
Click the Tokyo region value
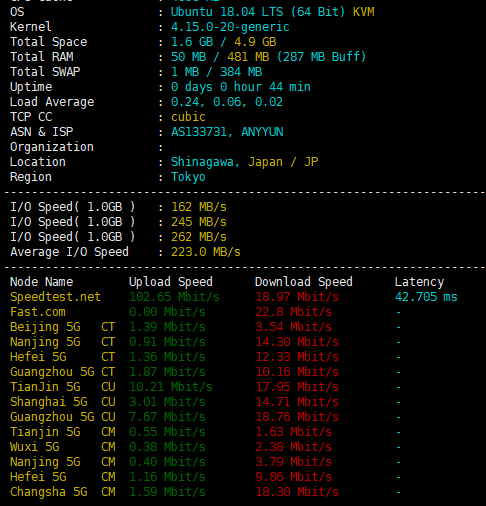pyautogui.click(x=188, y=177)
